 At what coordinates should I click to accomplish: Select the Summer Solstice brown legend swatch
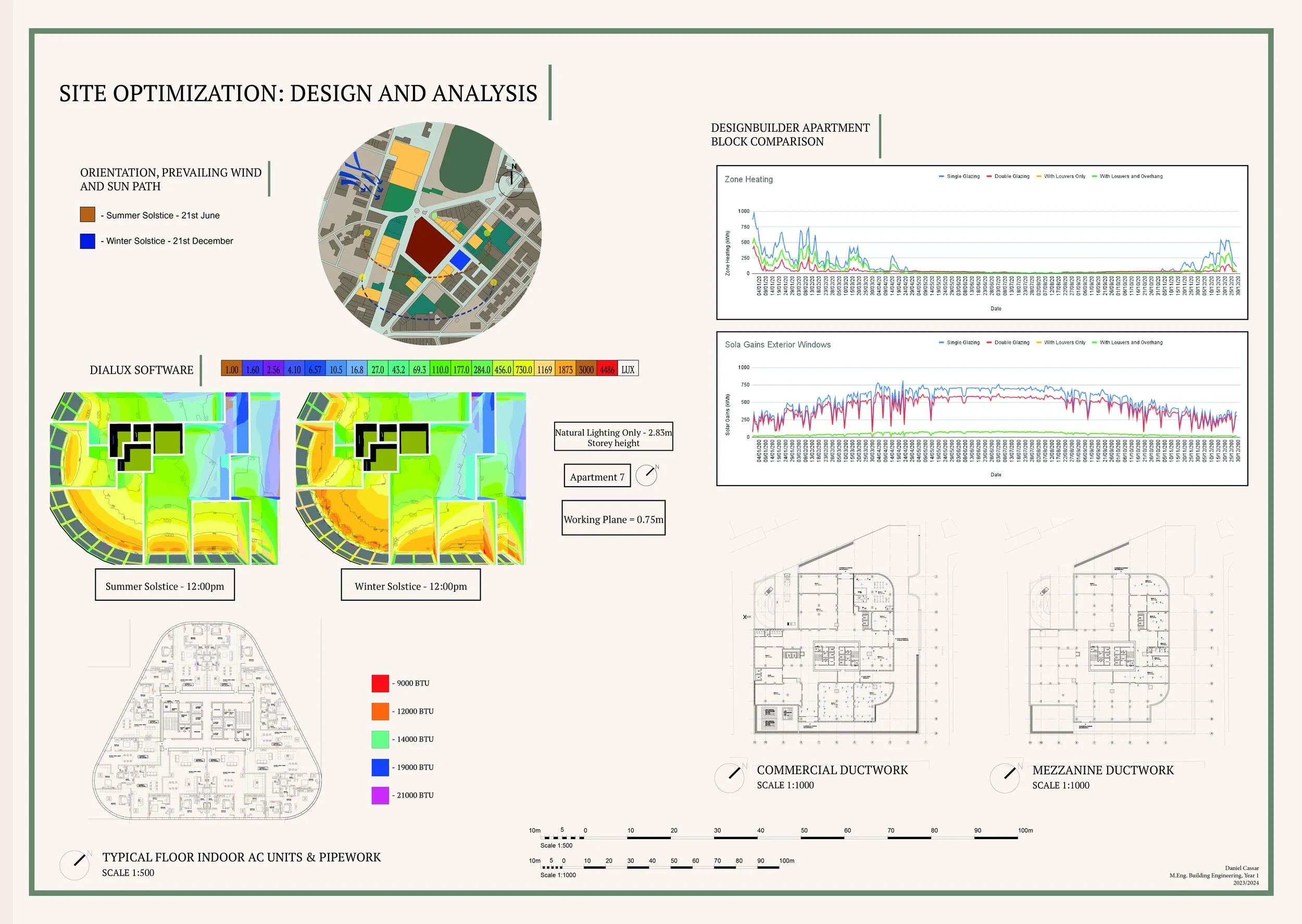pos(87,214)
